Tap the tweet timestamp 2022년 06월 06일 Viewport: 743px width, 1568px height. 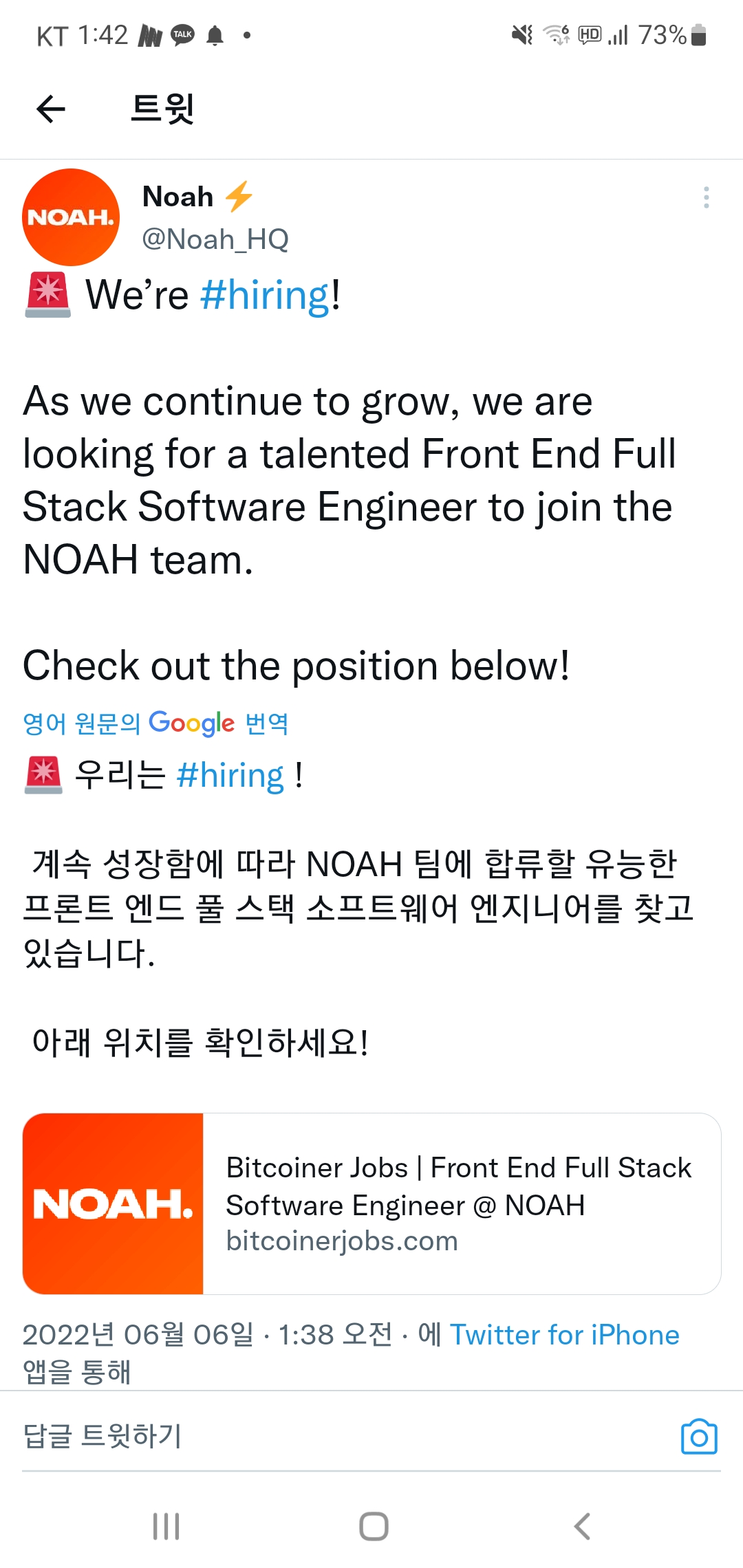pos(138,1335)
